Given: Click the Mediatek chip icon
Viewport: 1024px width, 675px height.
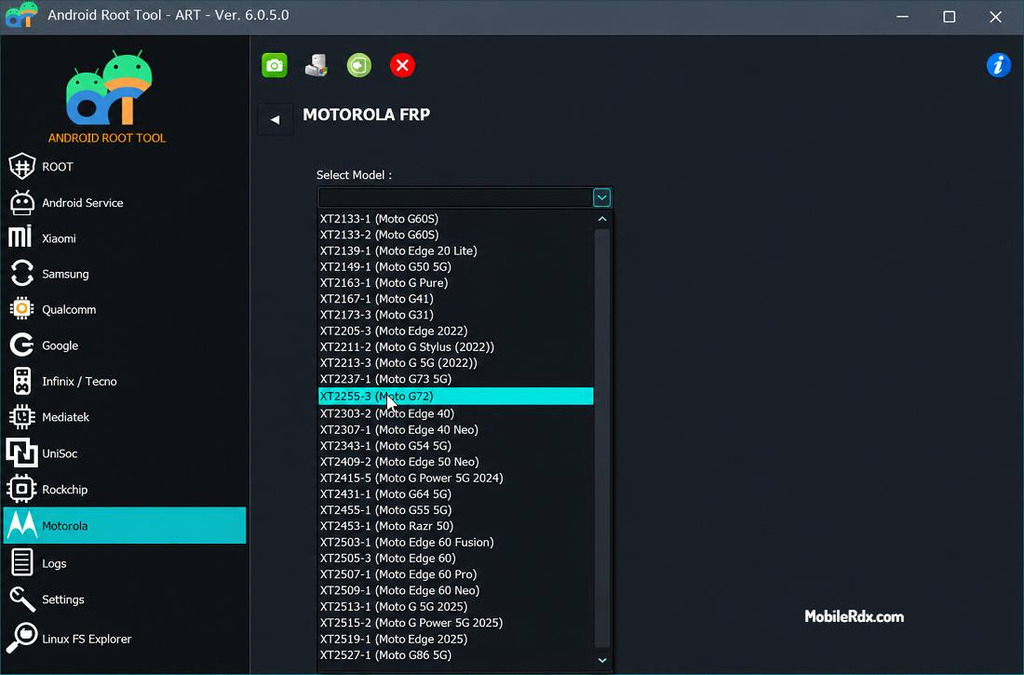Looking at the screenshot, I should 22,416.
